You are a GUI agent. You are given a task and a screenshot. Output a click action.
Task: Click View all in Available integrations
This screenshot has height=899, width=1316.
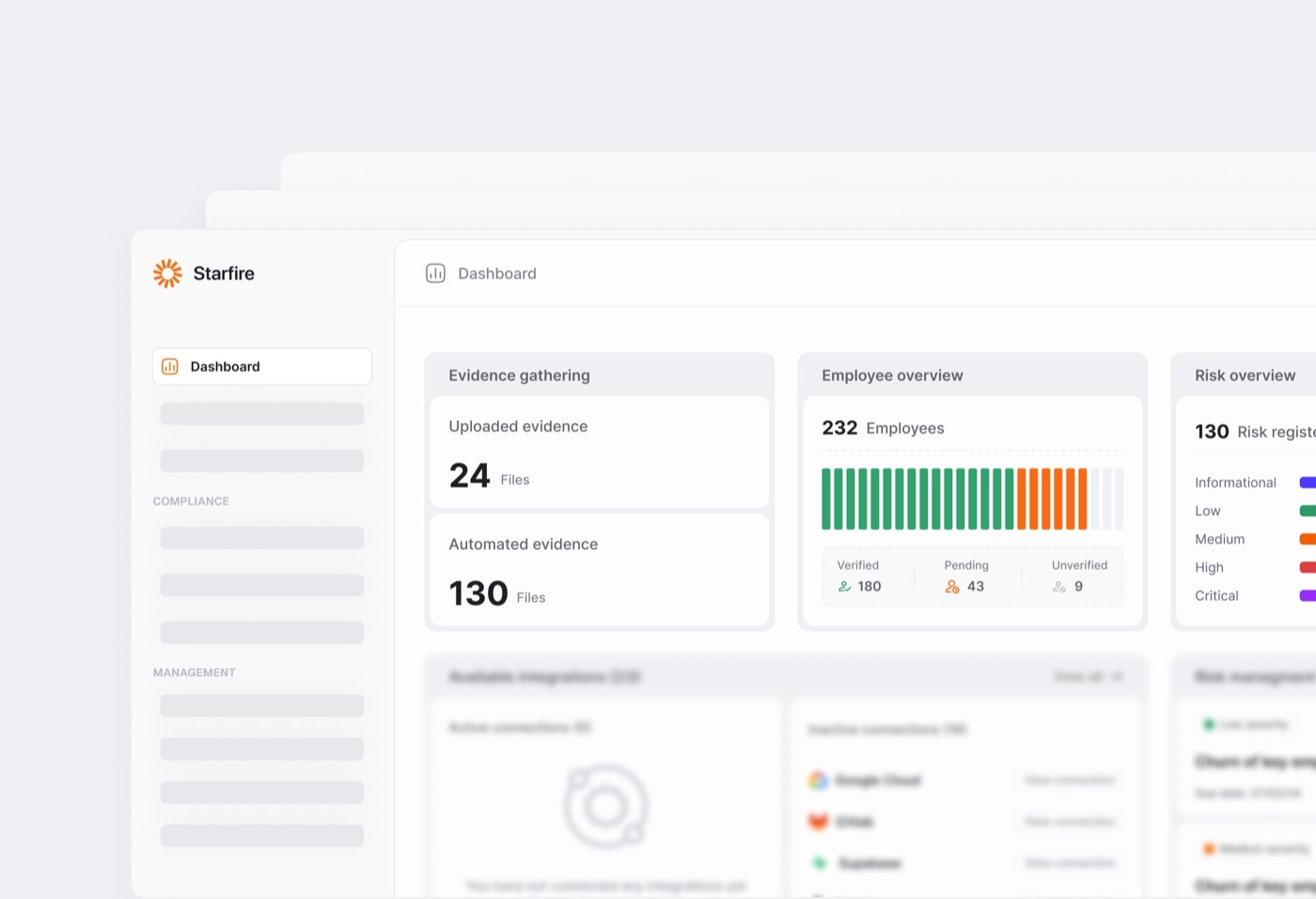[1088, 677]
